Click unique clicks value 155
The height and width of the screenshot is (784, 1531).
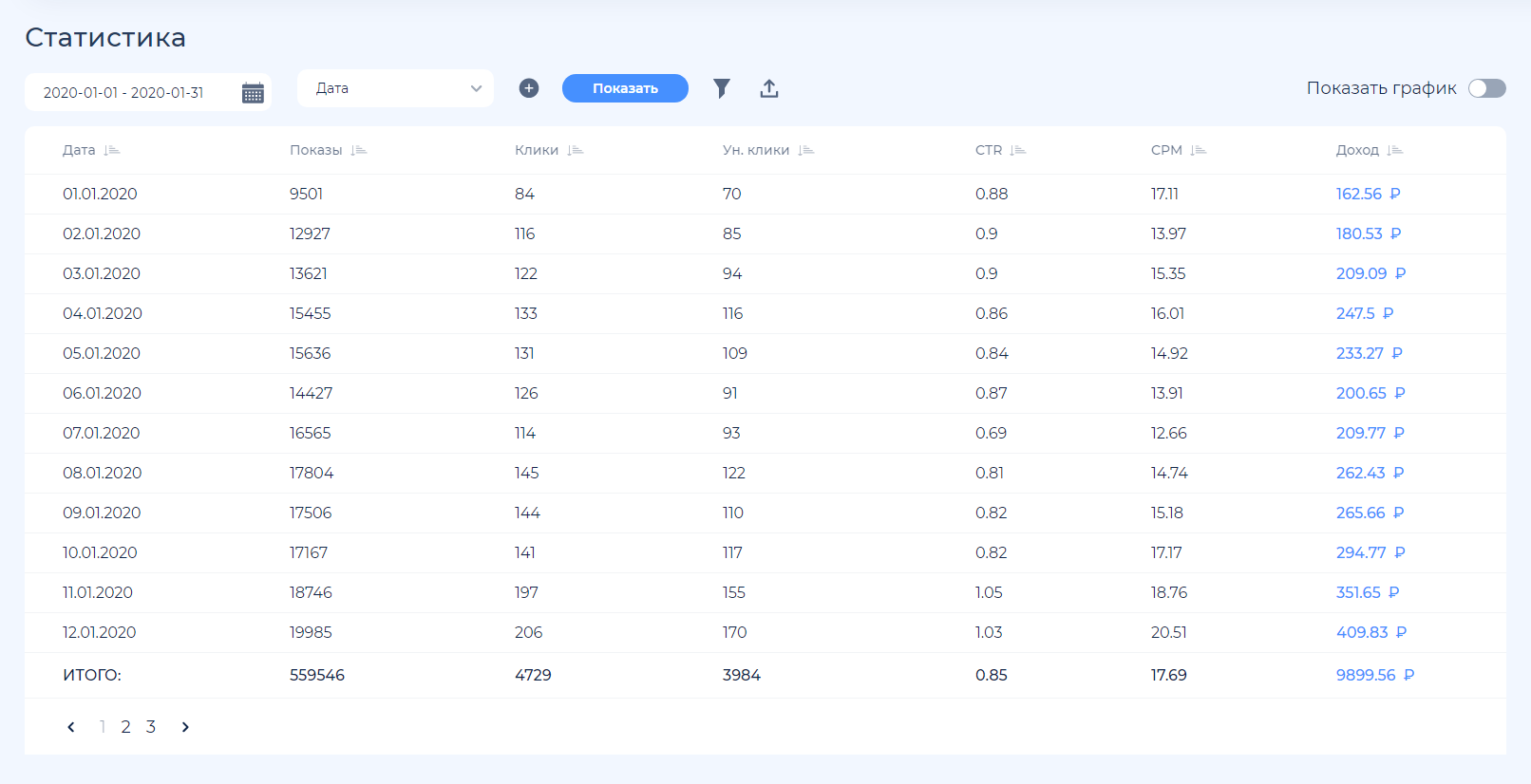pos(734,592)
